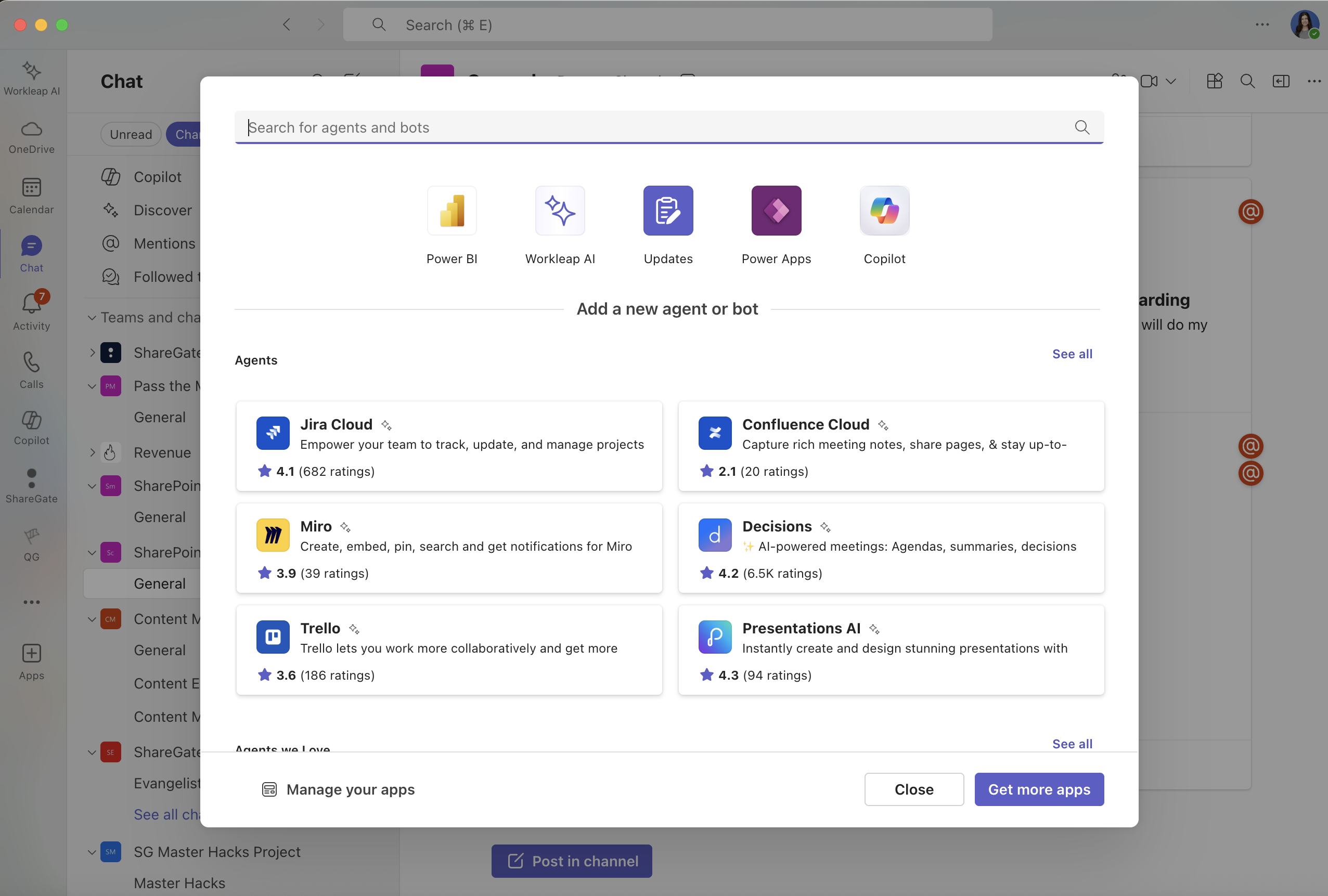Viewport: 1328px width, 896px height.
Task: Open the Presentations AI agent card
Action: (891, 650)
